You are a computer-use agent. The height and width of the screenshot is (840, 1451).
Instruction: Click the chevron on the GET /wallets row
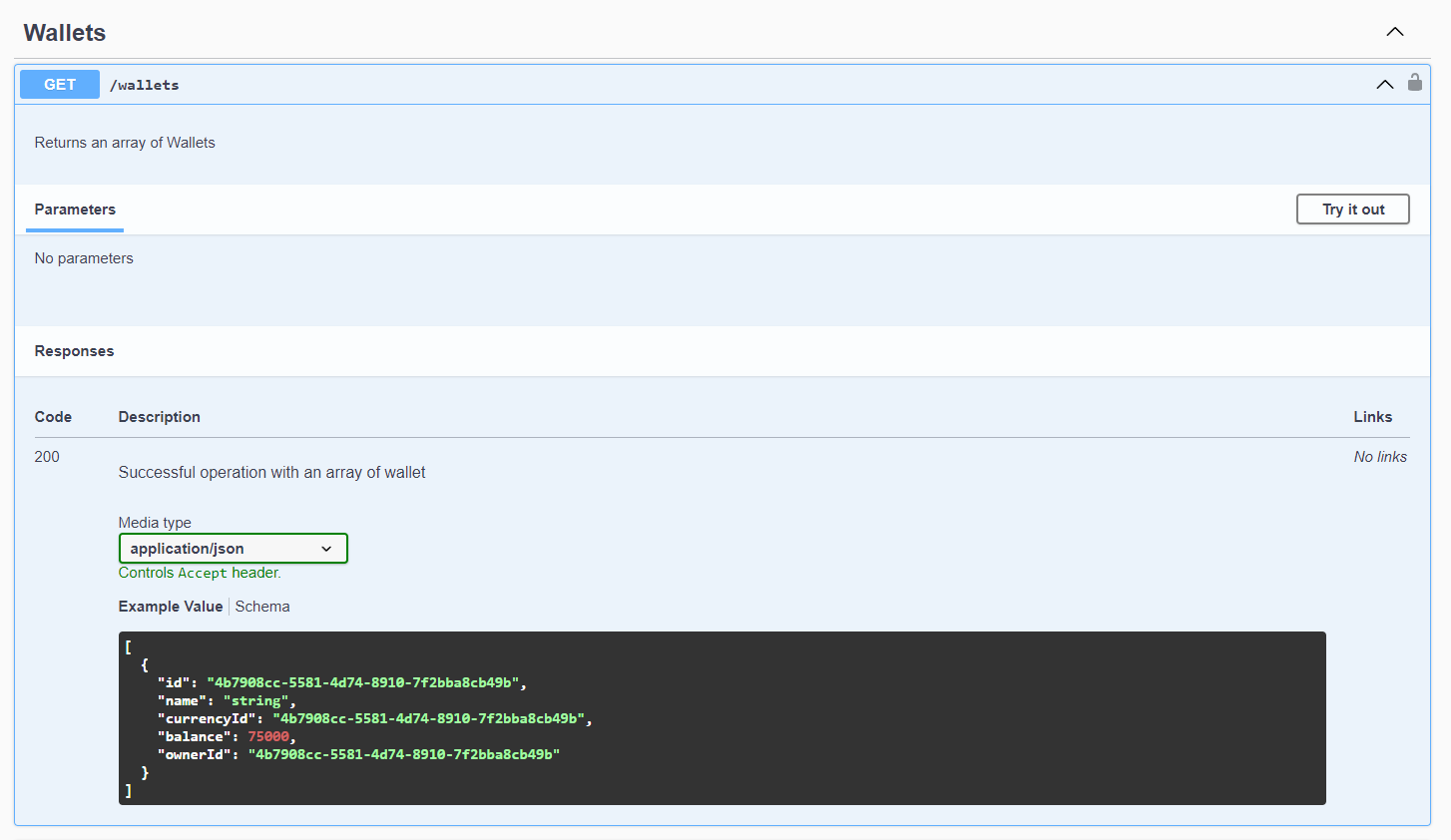(1385, 85)
